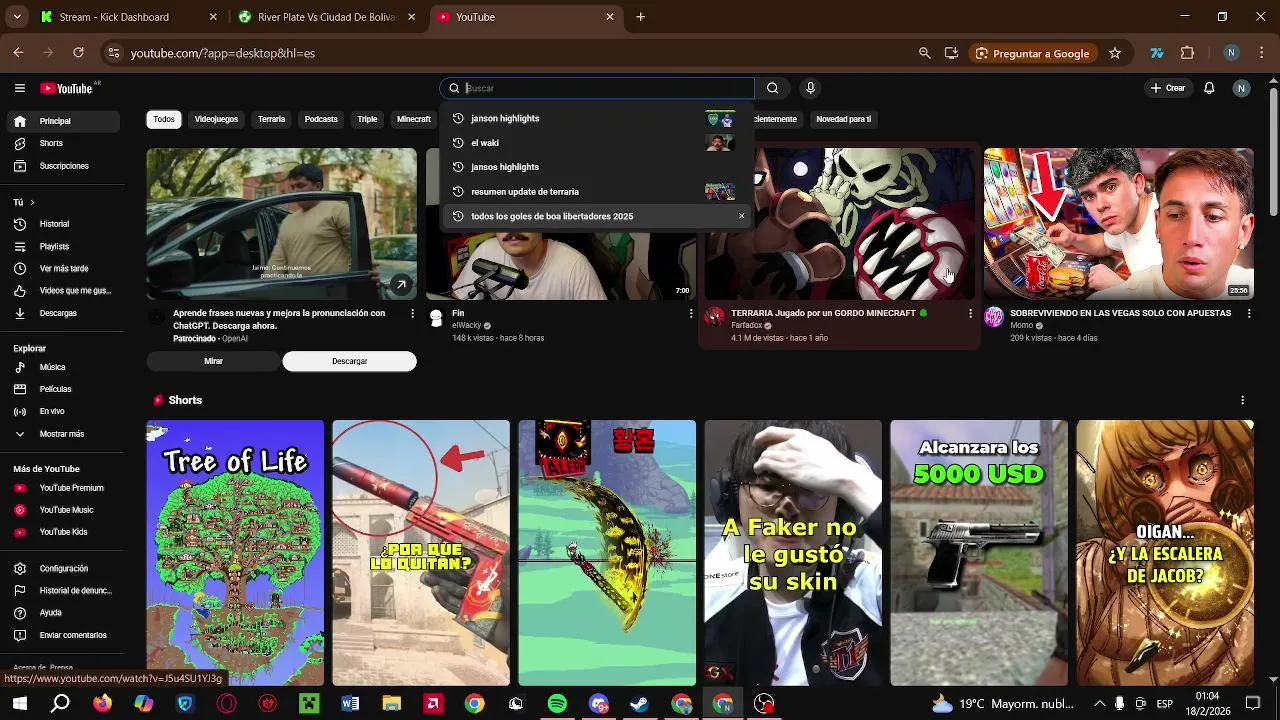1280x720 pixels.
Task: Open Ver más tarde list
Action: pos(65,269)
